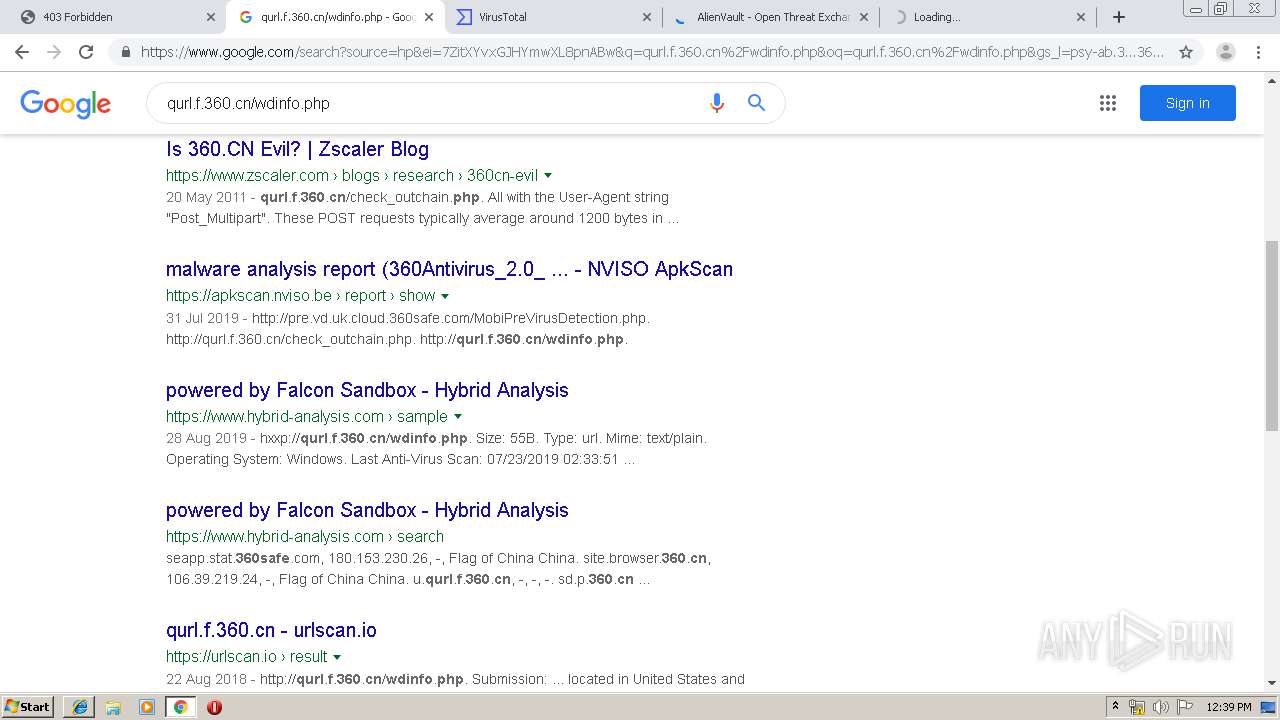This screenshot has height=720, width=1280.
Task: Open a new tab with the plus button
Action: [x=1119, y=17]
